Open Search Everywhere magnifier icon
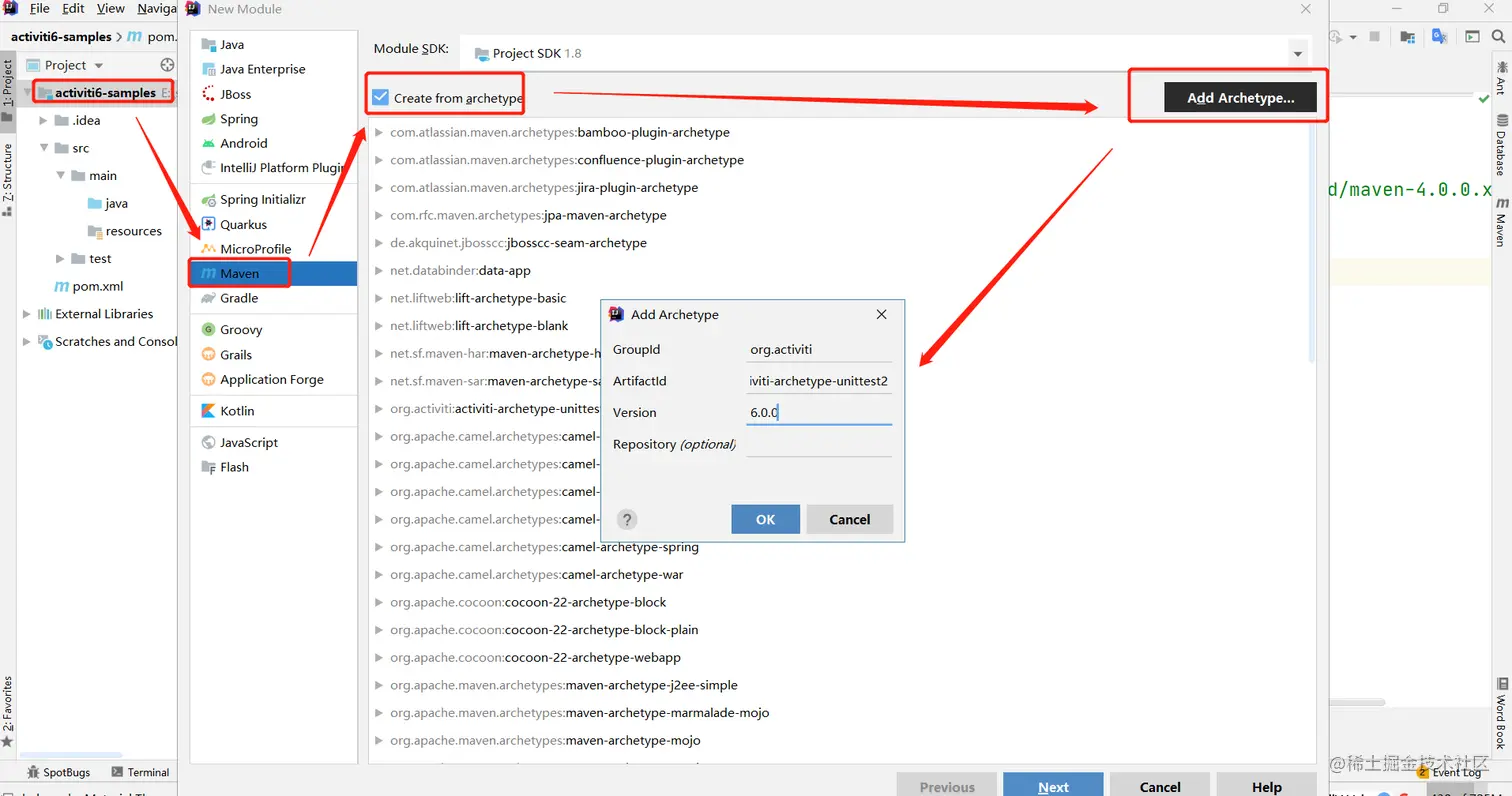This screenshot has width=1512, height=796. click(x=1500, y=37)
